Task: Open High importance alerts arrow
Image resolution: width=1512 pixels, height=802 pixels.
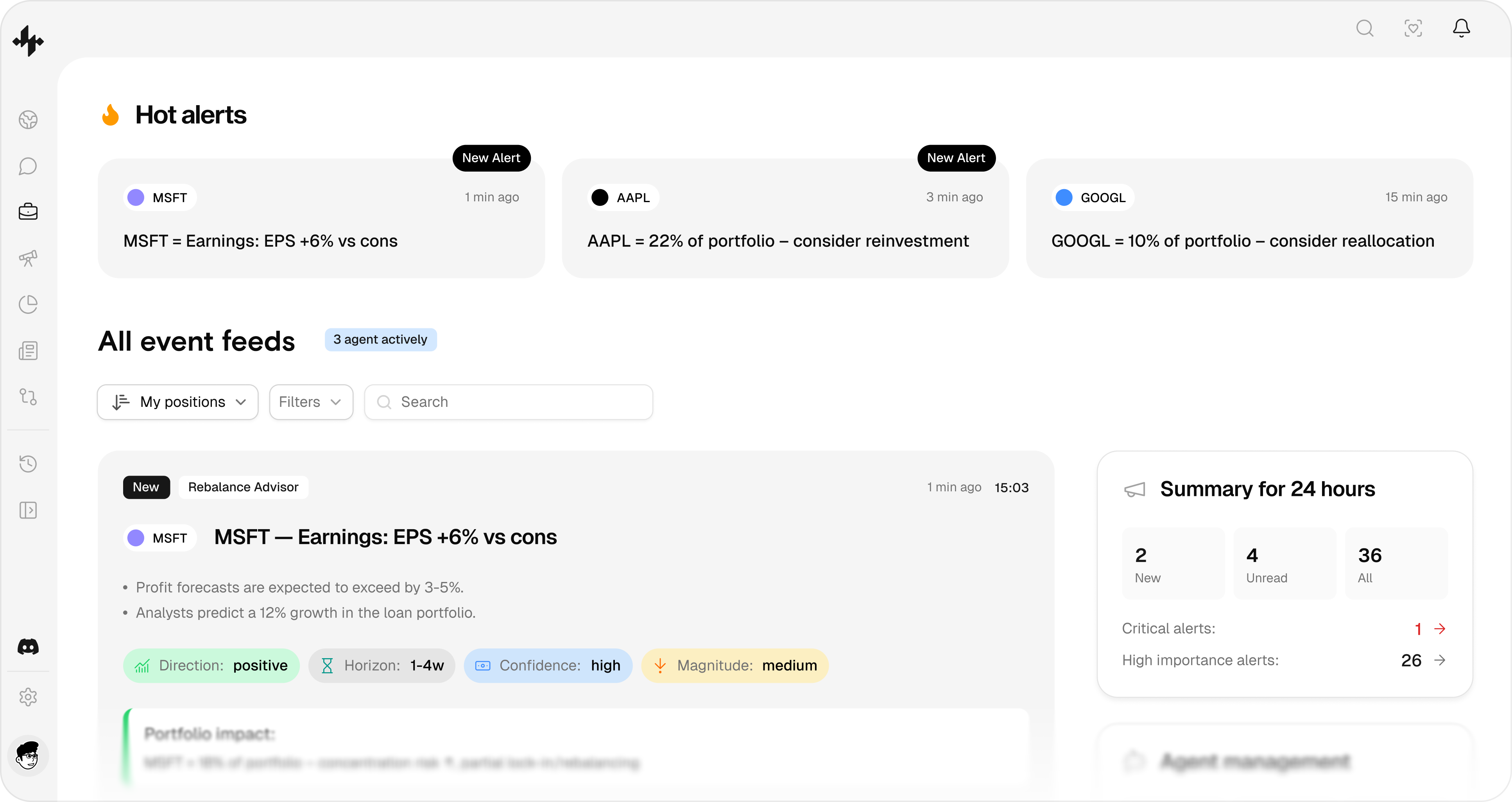Action: [x=1439, y=661]
